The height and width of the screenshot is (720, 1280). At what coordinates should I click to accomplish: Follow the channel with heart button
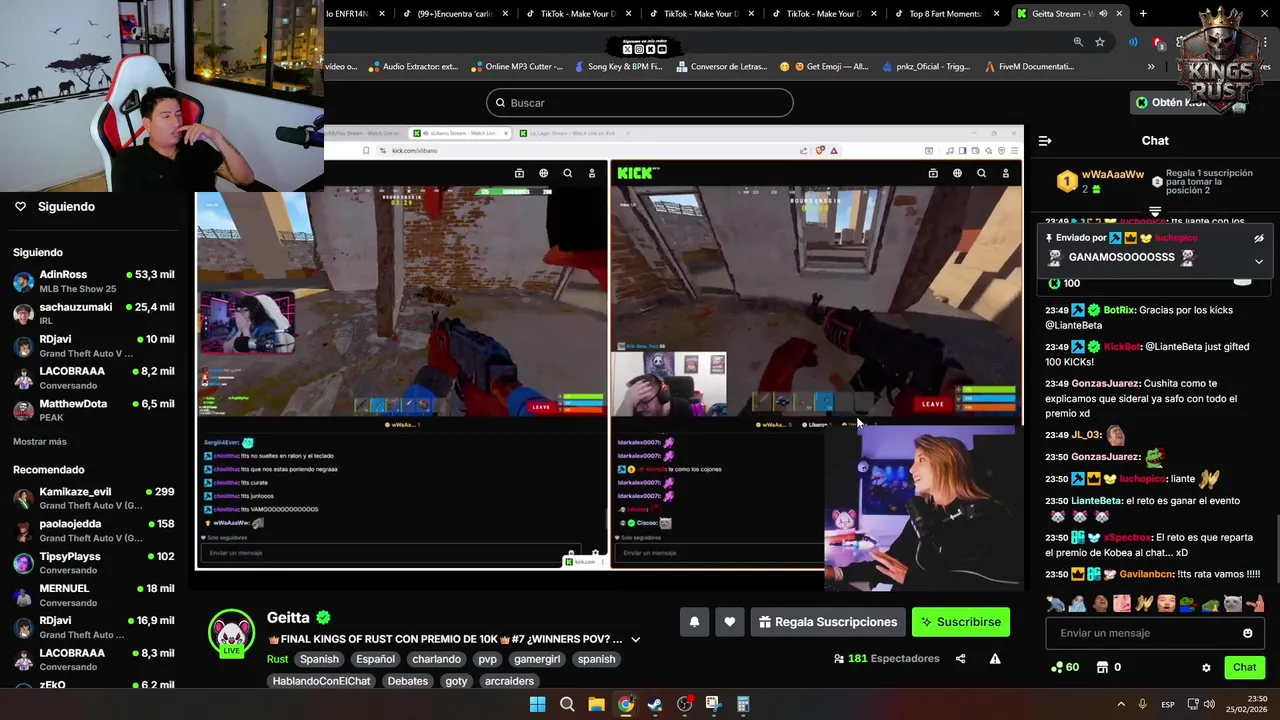pyautogui.click(x=729, y=622)
